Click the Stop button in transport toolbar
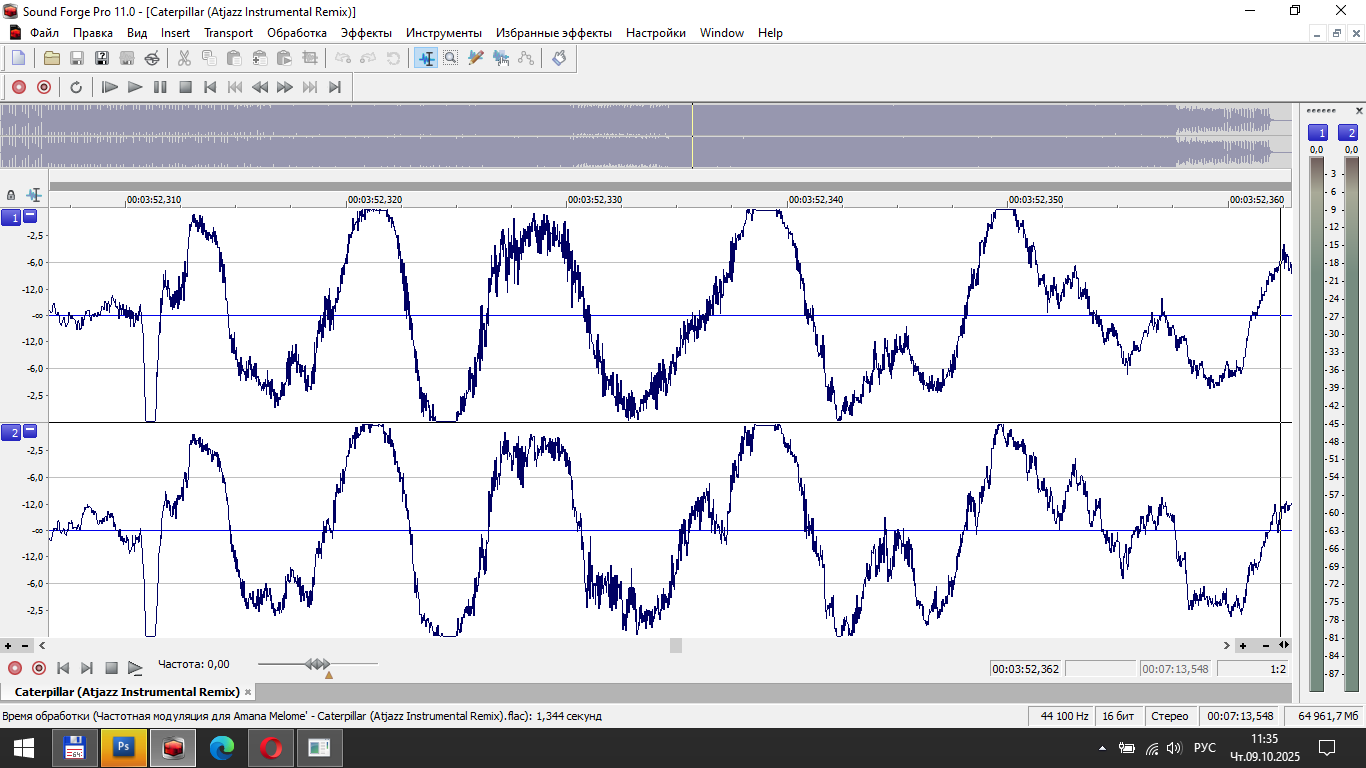 coord(185,87)
